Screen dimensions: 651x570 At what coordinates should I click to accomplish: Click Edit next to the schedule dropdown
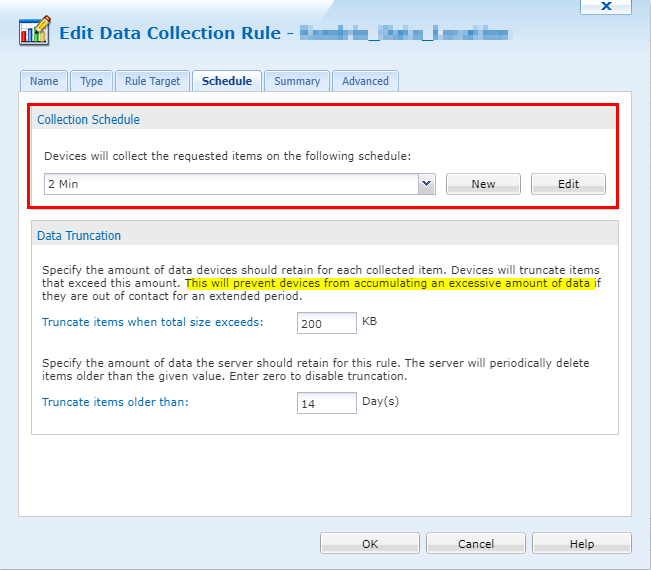click(568, 184)
